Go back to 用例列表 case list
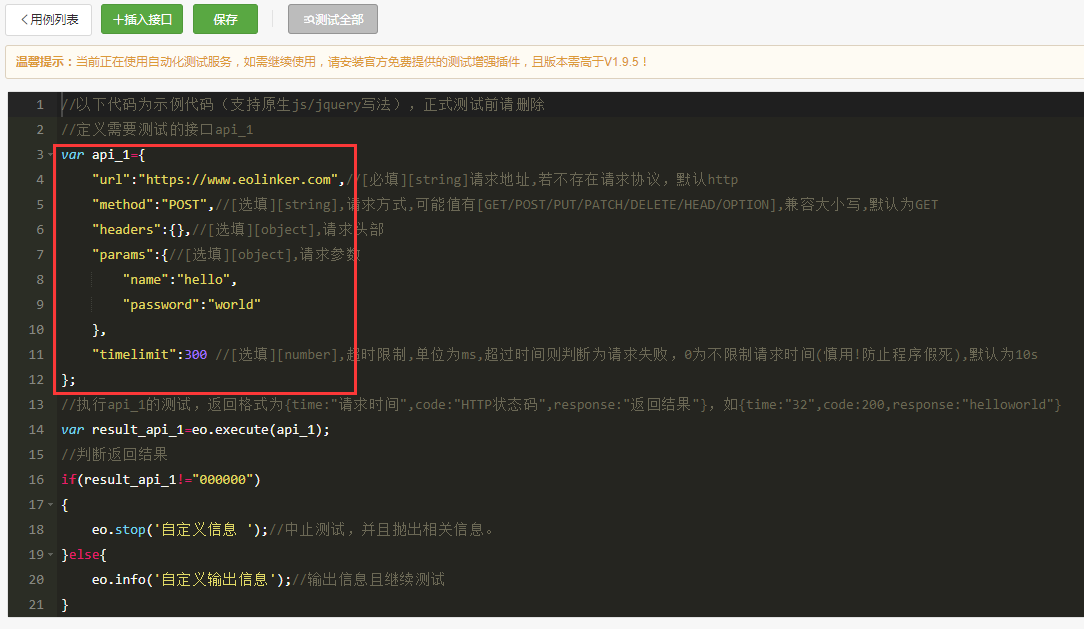Viewport: 1084px width, 629px height. (48, 19)
